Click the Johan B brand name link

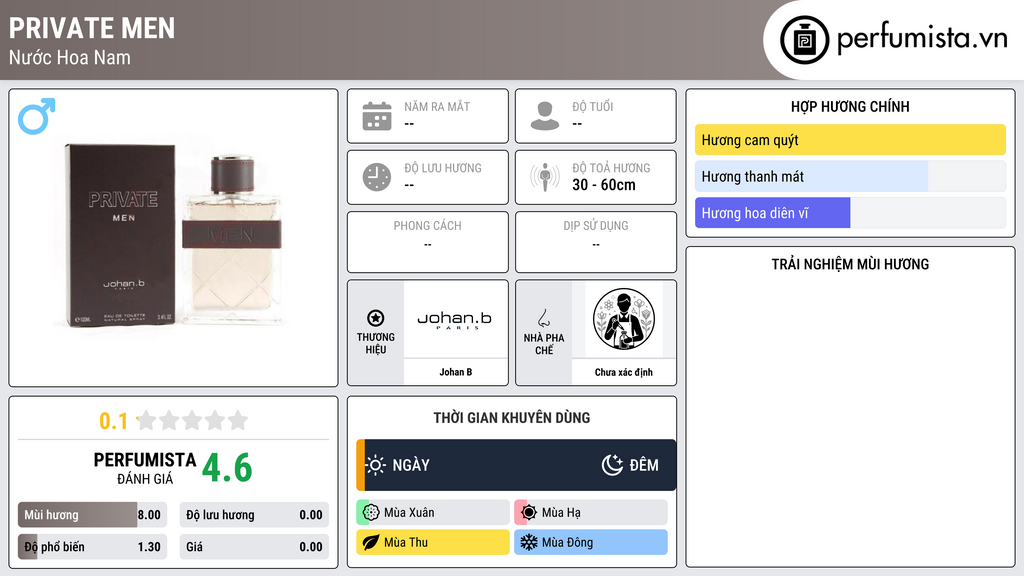click(455, 372)
